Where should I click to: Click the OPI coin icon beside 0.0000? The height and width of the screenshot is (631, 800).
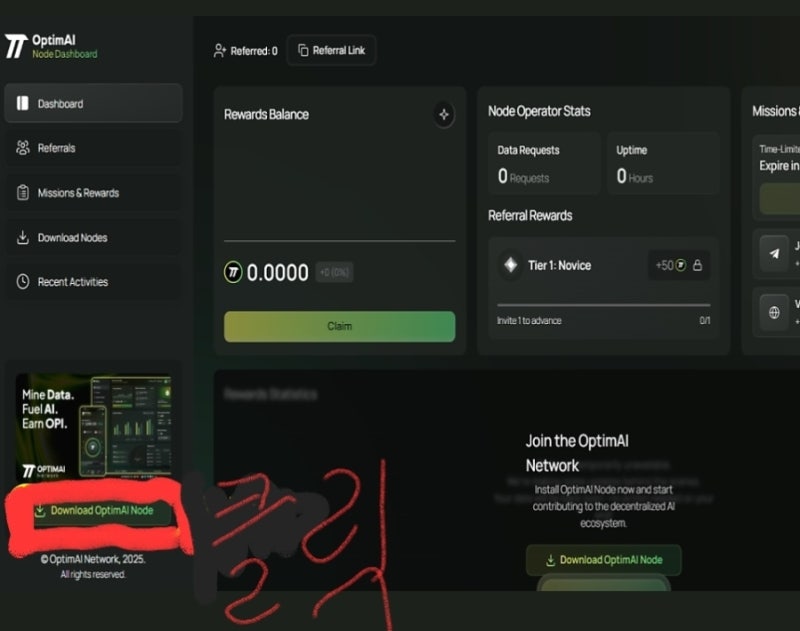tap(233, 272)
